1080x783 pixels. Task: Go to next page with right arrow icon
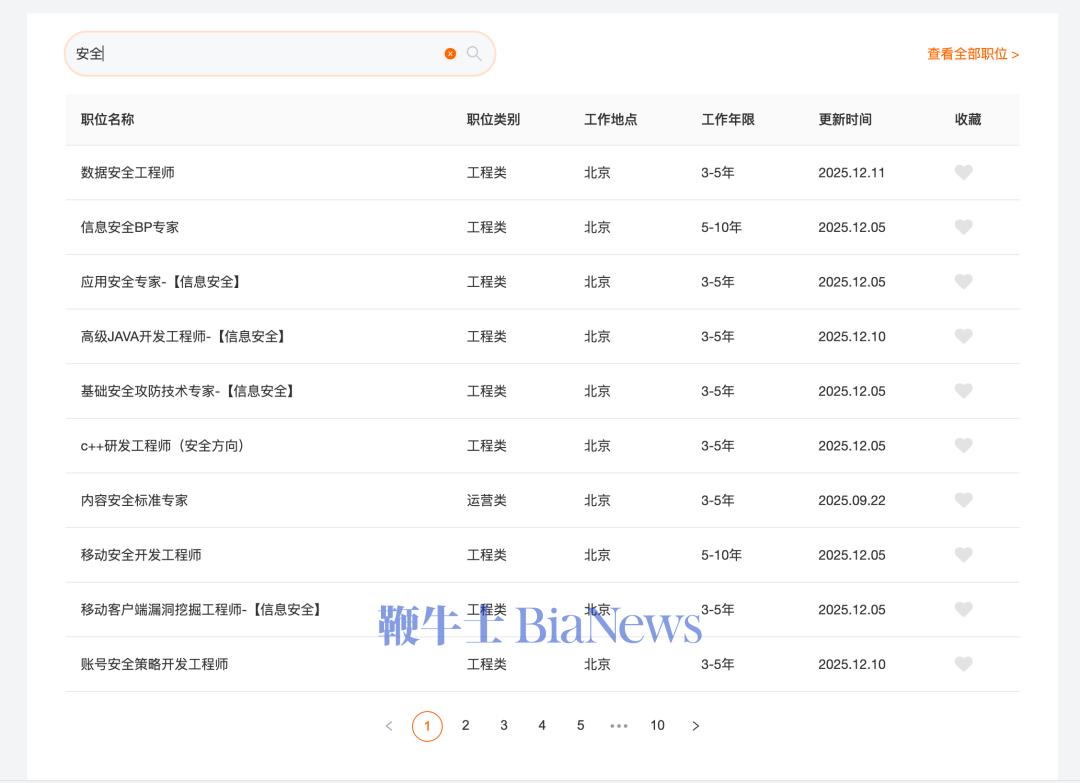pyautogui.click(x=696, y=726)
